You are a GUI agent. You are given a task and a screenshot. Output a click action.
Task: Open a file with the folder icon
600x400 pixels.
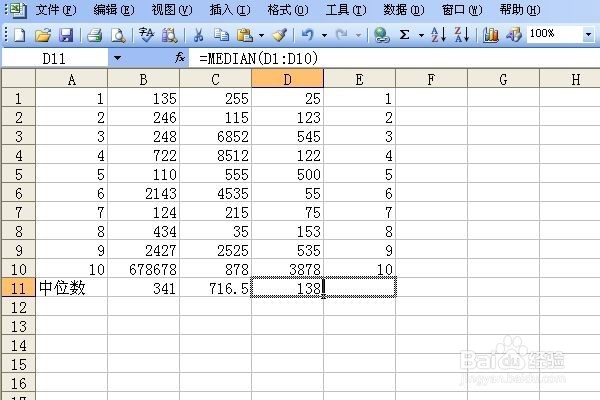(43, 35)
